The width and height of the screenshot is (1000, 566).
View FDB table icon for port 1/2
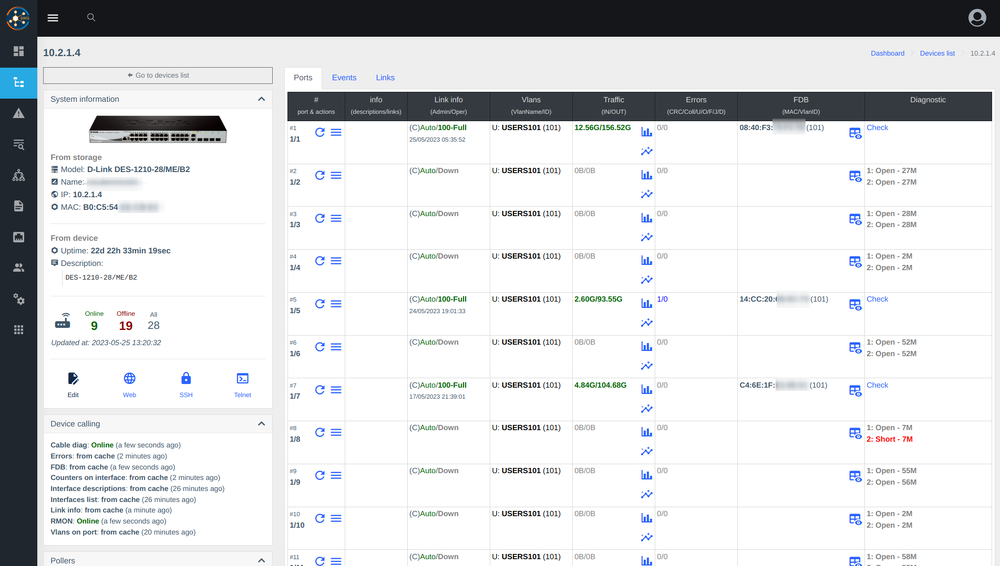coord(855,176)
